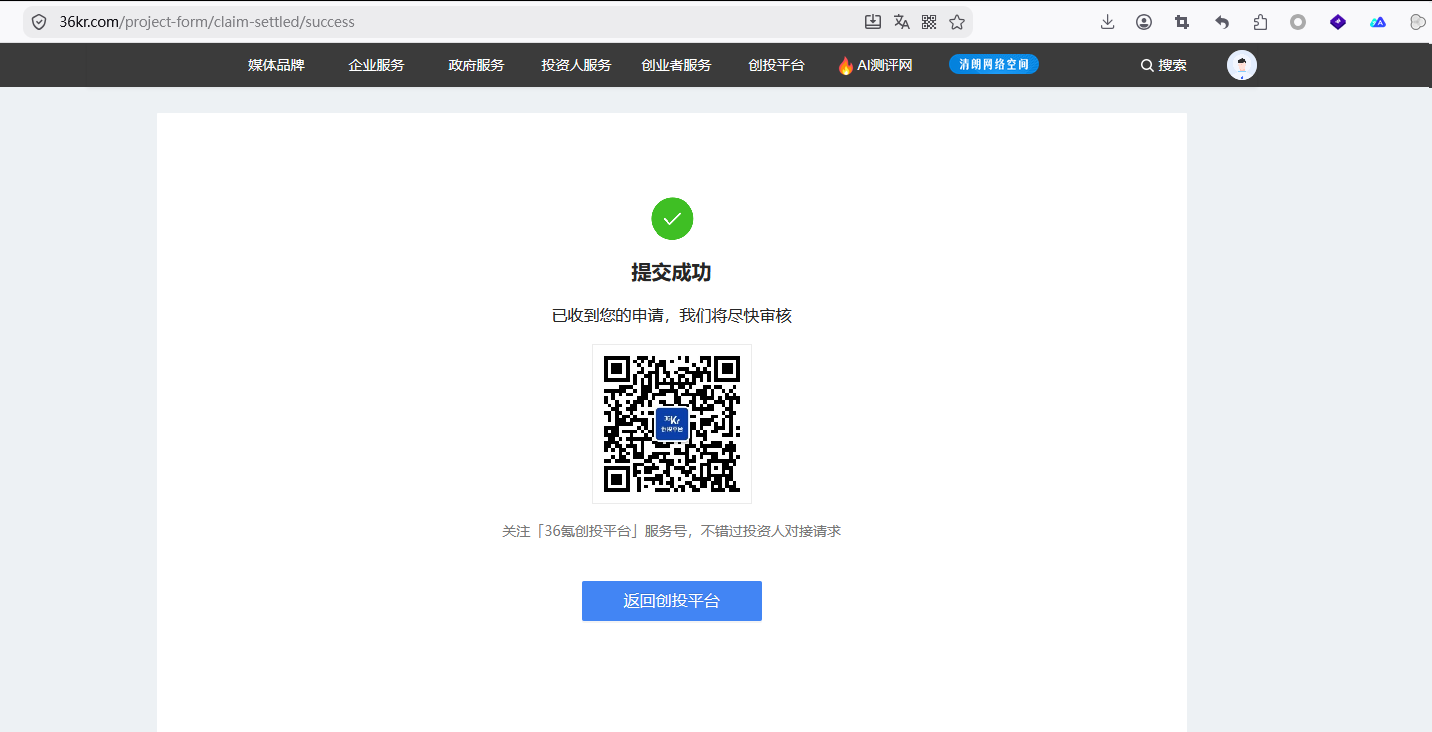Open the 创业者服务 menu

click(x=676, y=65)
